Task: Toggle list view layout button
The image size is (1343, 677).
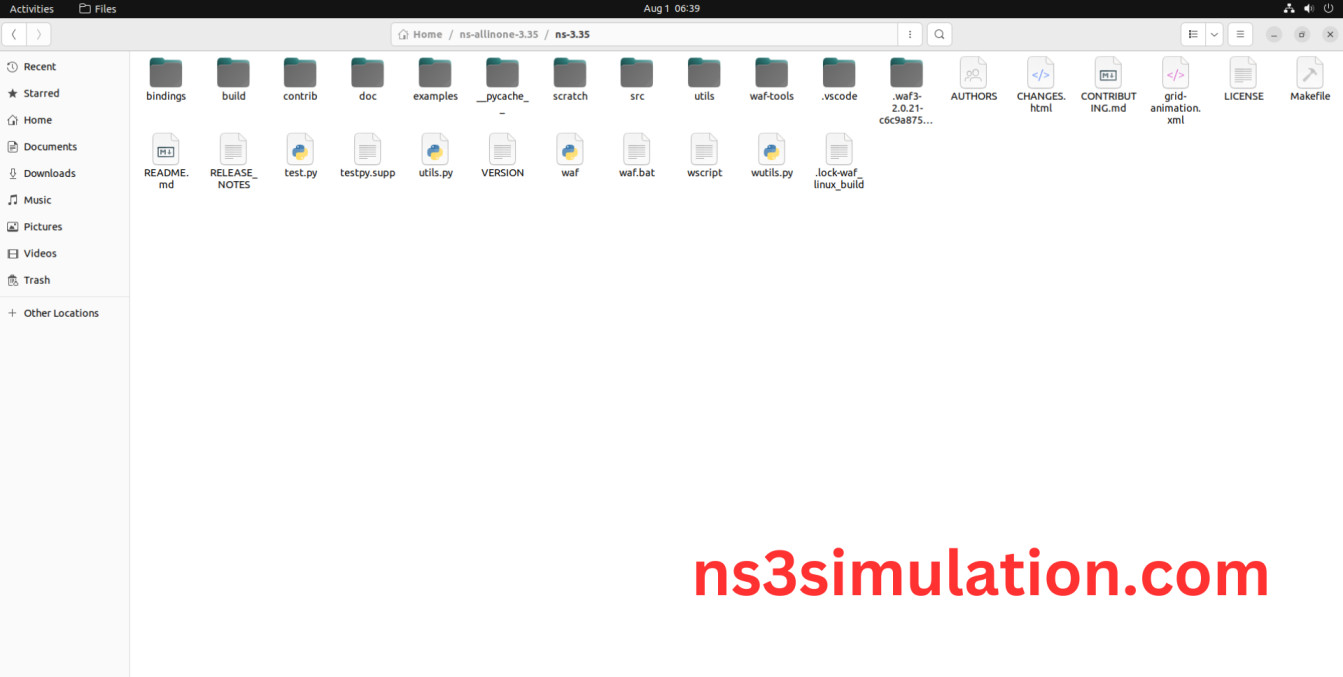Action: point(1193,34)
